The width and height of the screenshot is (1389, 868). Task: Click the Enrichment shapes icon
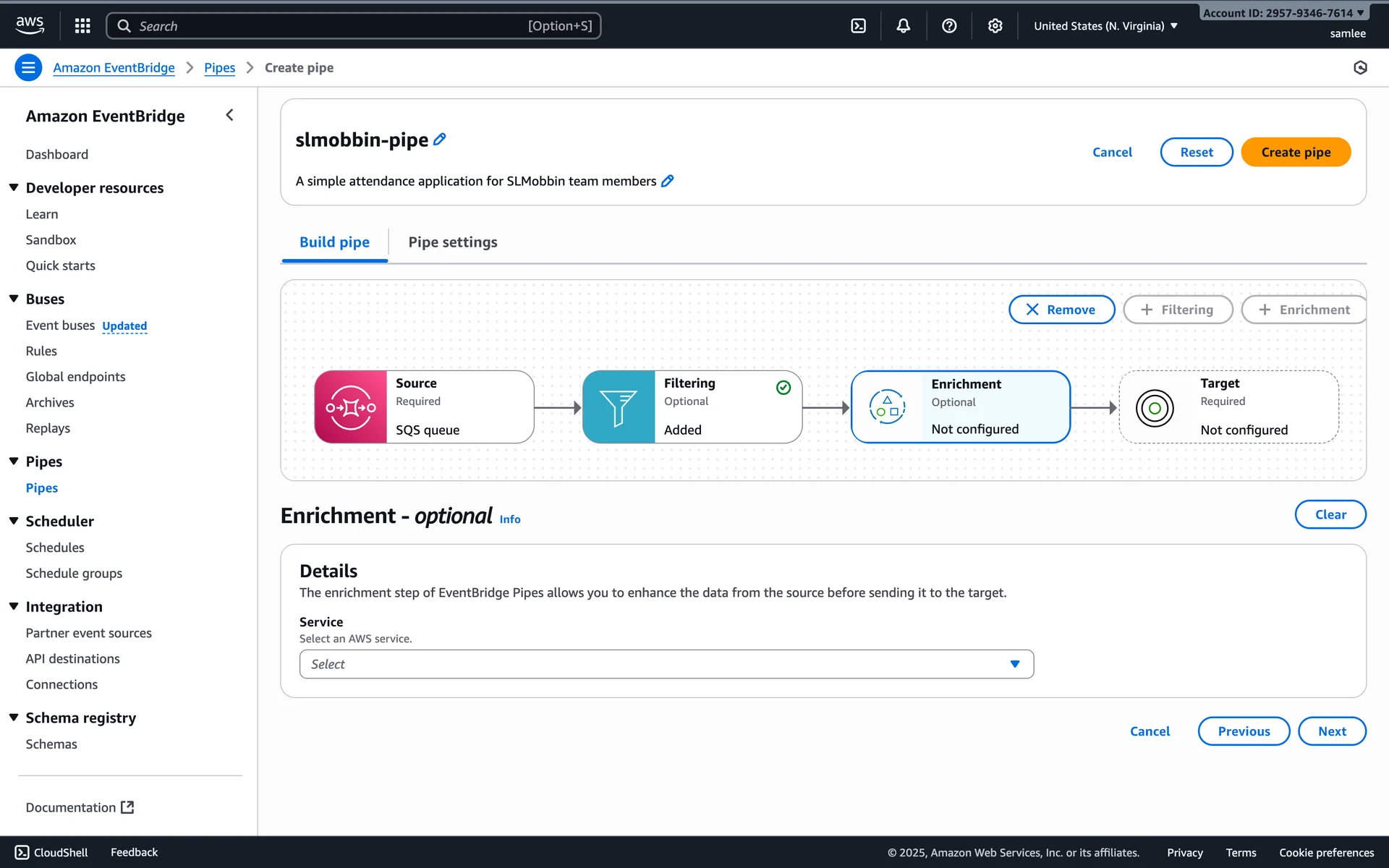887,407
